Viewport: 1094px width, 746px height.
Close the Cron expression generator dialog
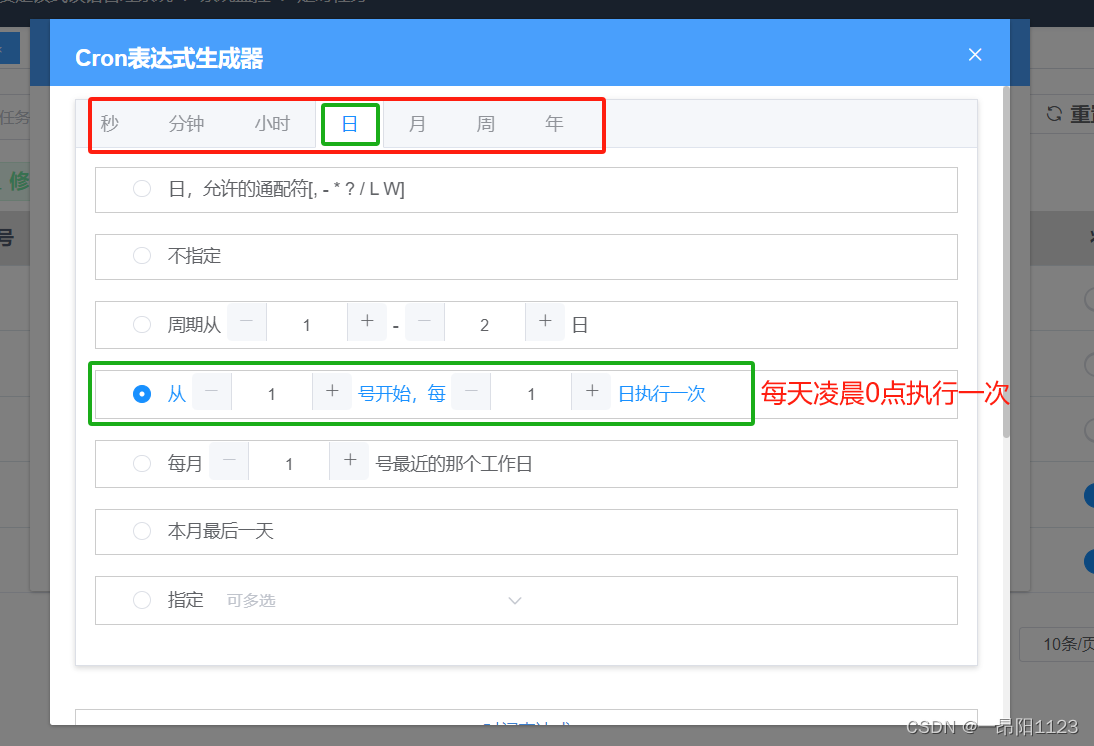coord(975,54)
